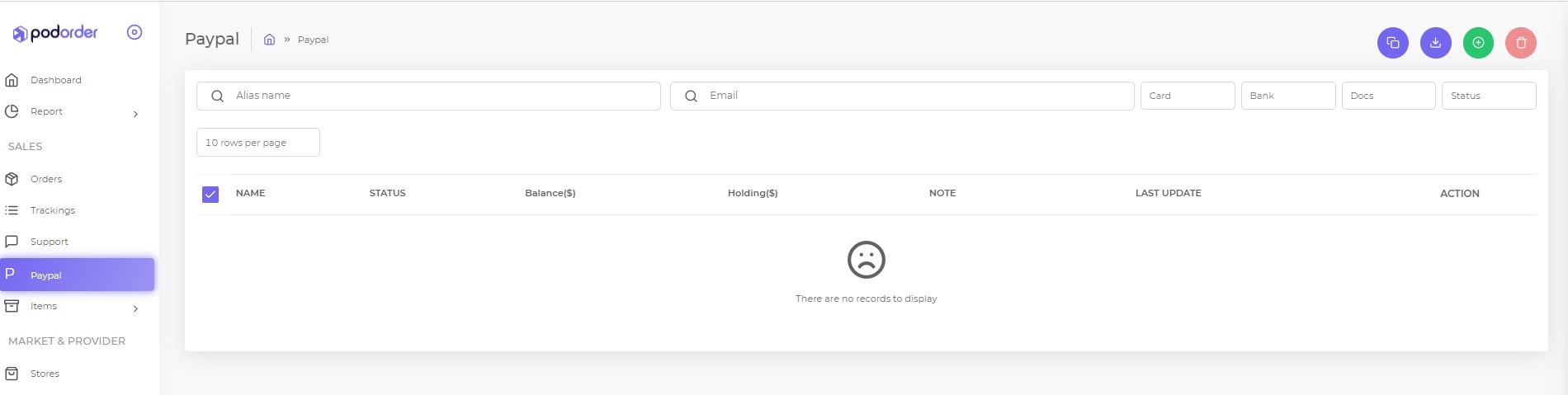Click the Paypal page title
This screenshot has width=1568, height=395.
[212, 39]
